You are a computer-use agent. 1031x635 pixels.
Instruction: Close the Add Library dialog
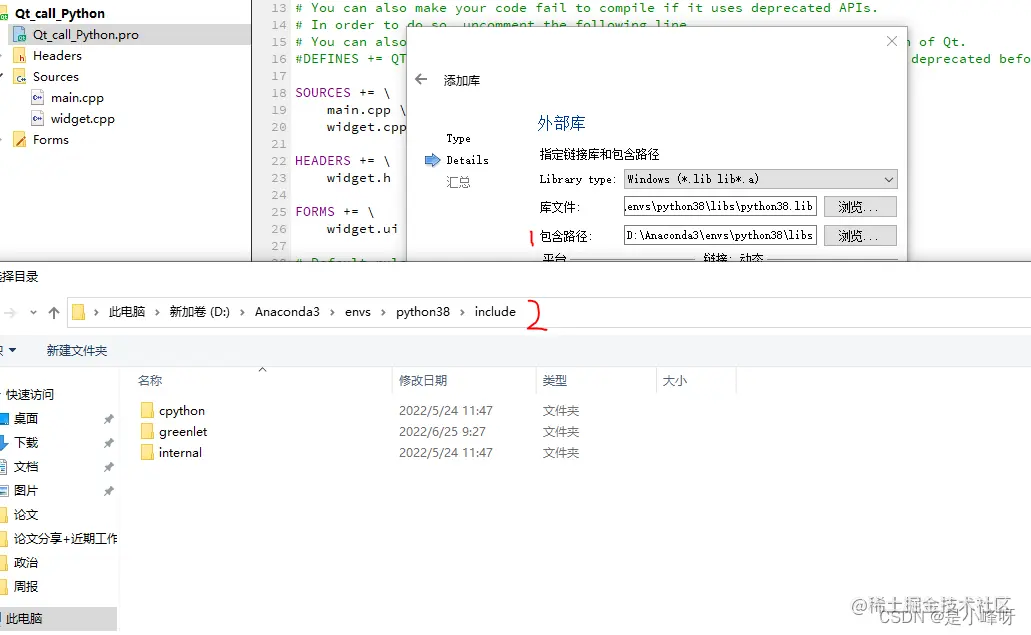892,41
